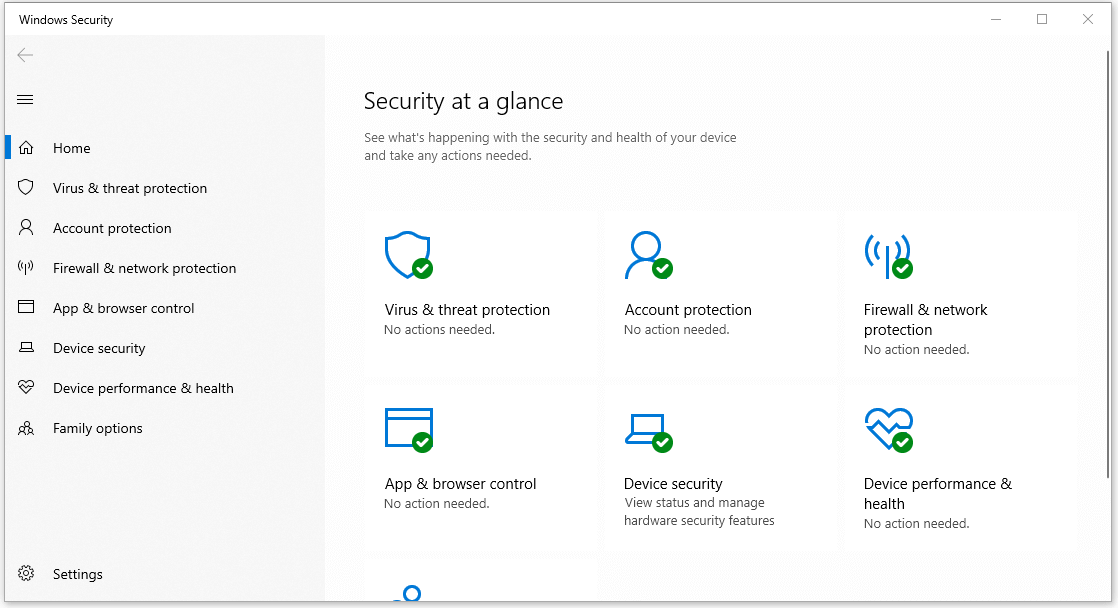Open the Device security tile title
The height and width of the screenshot is (608, 1118).
673,483
